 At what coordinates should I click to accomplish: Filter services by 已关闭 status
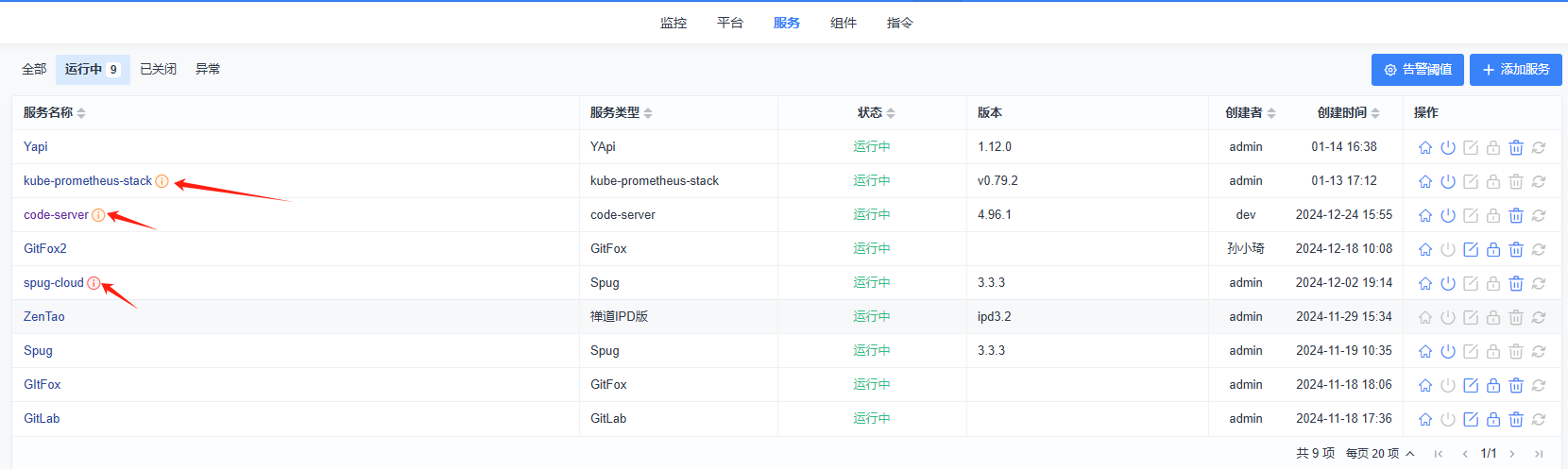pos(158,69)
